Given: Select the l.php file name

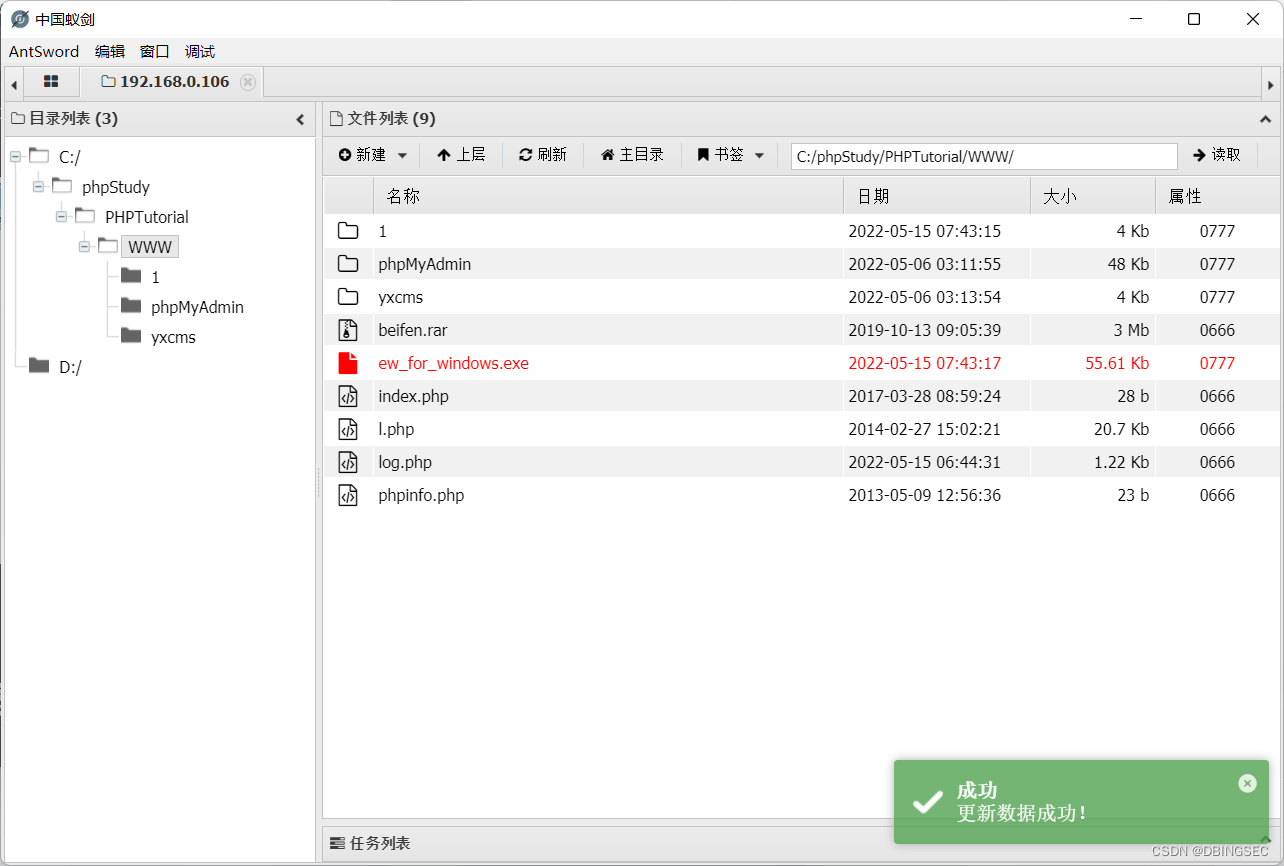Looking at the screenshot, I should tap(396, 429).
